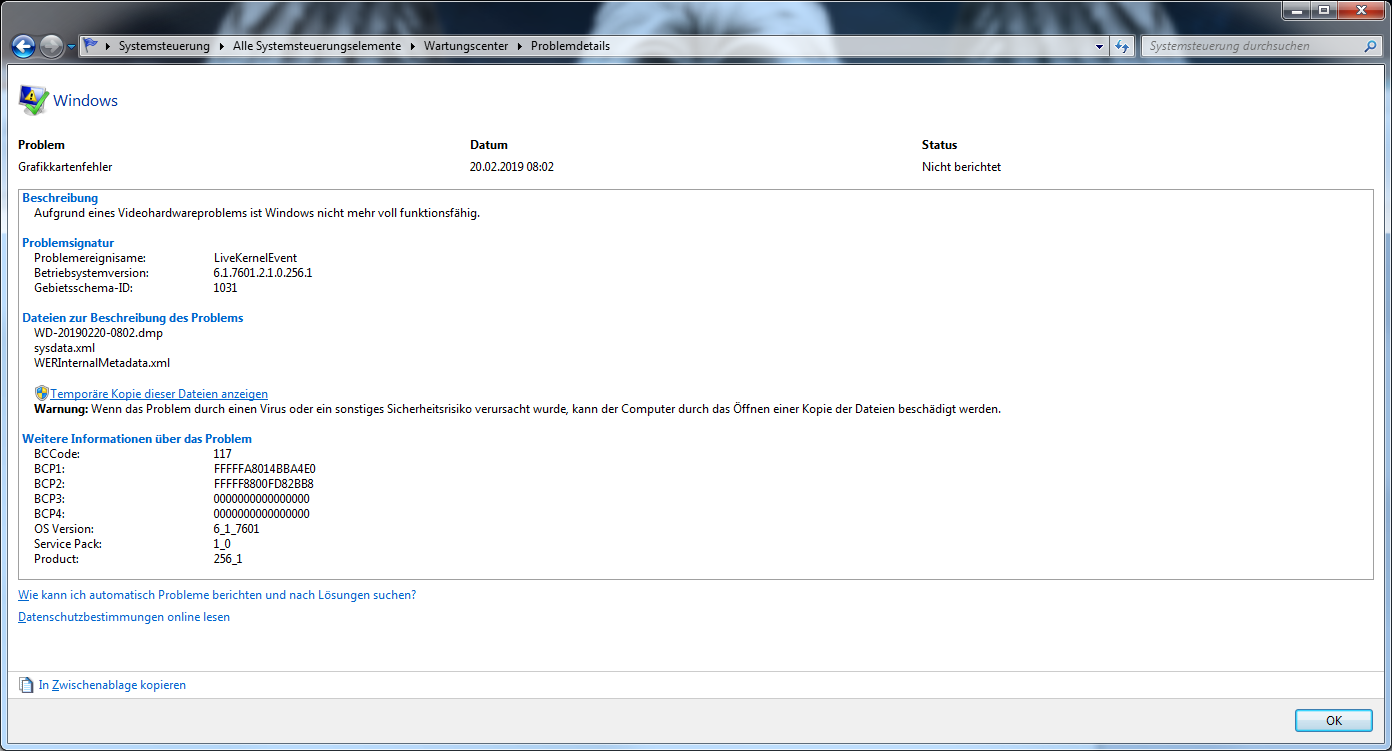Select BCP2 value FFFFF8800FD82BB8

click(x=264, y=484)
